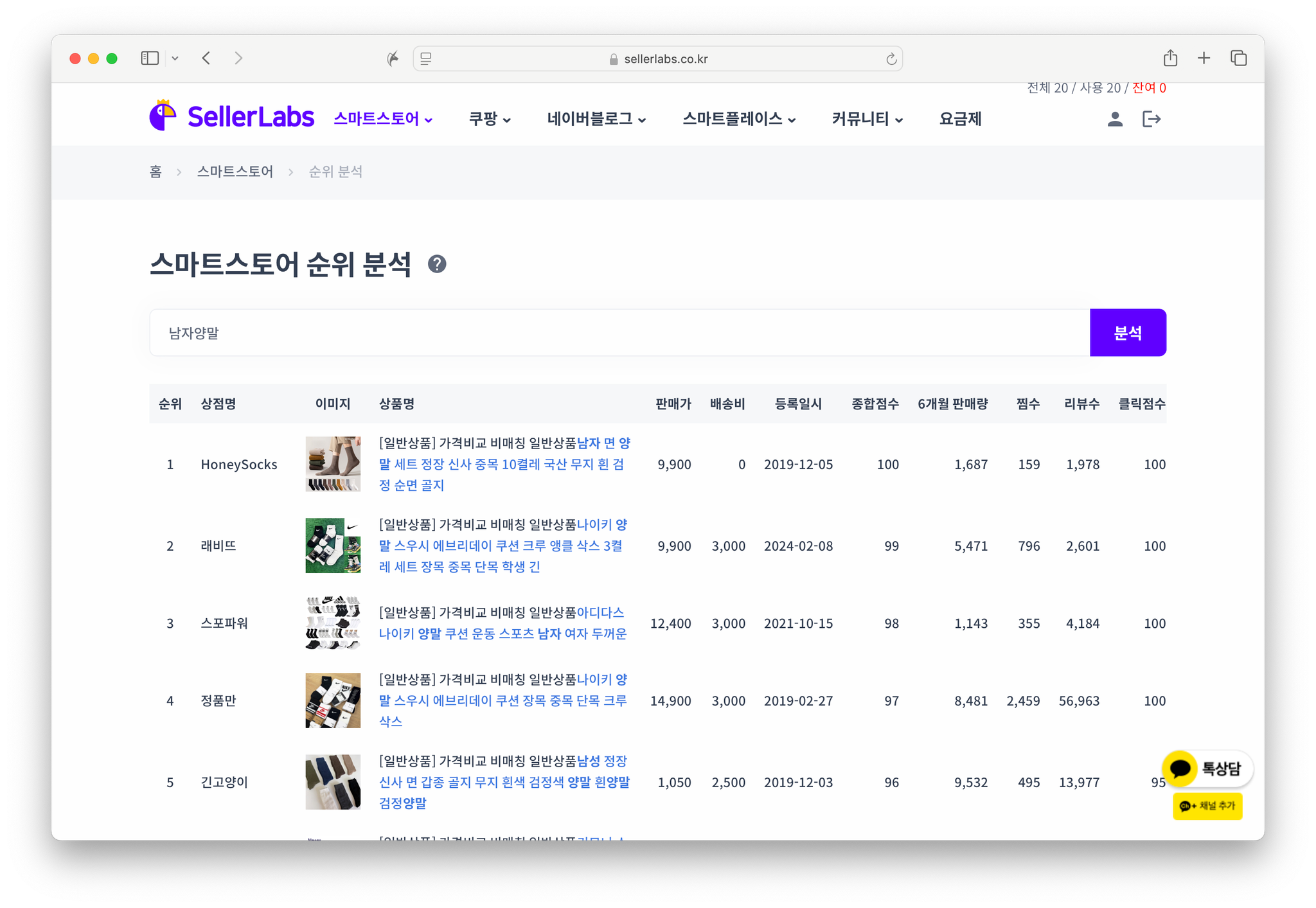Open the 남성 정장 신사 면 양말 product link

pos(504,782)
